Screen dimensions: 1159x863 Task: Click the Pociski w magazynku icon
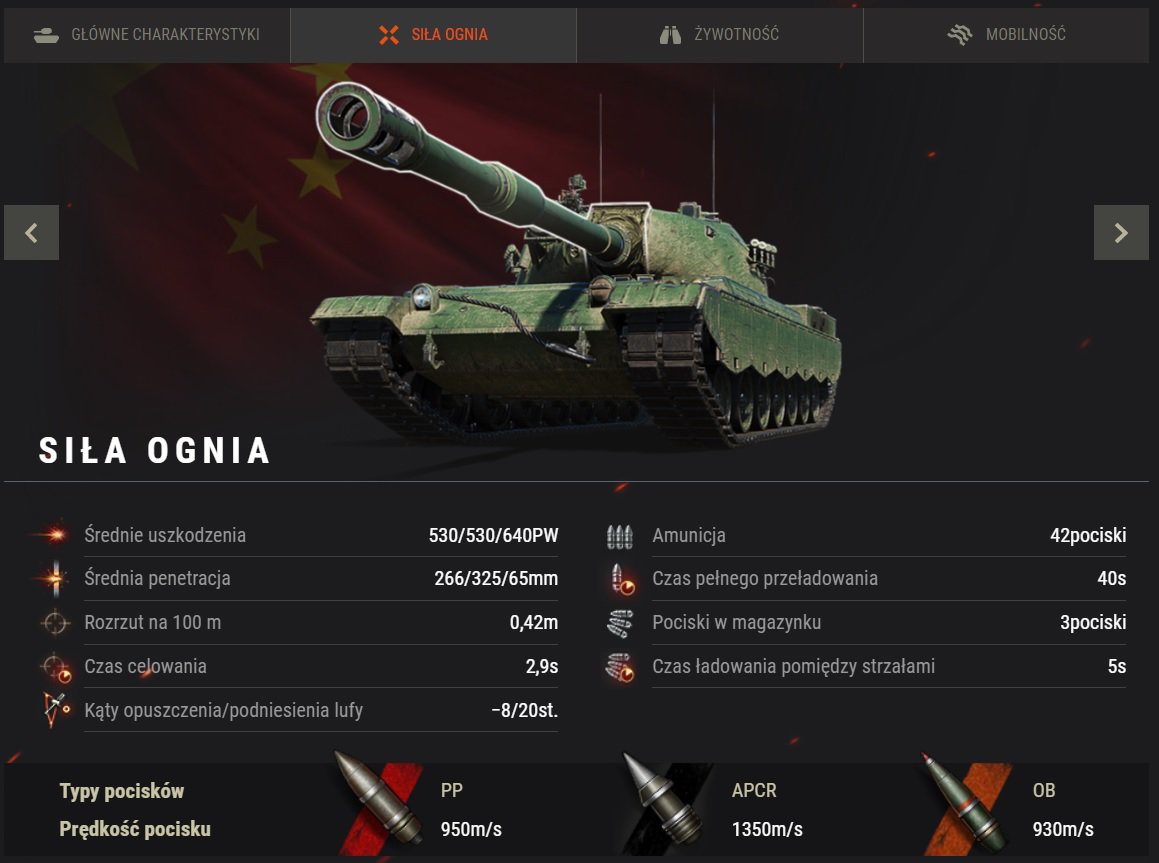[x=619, y=624]
